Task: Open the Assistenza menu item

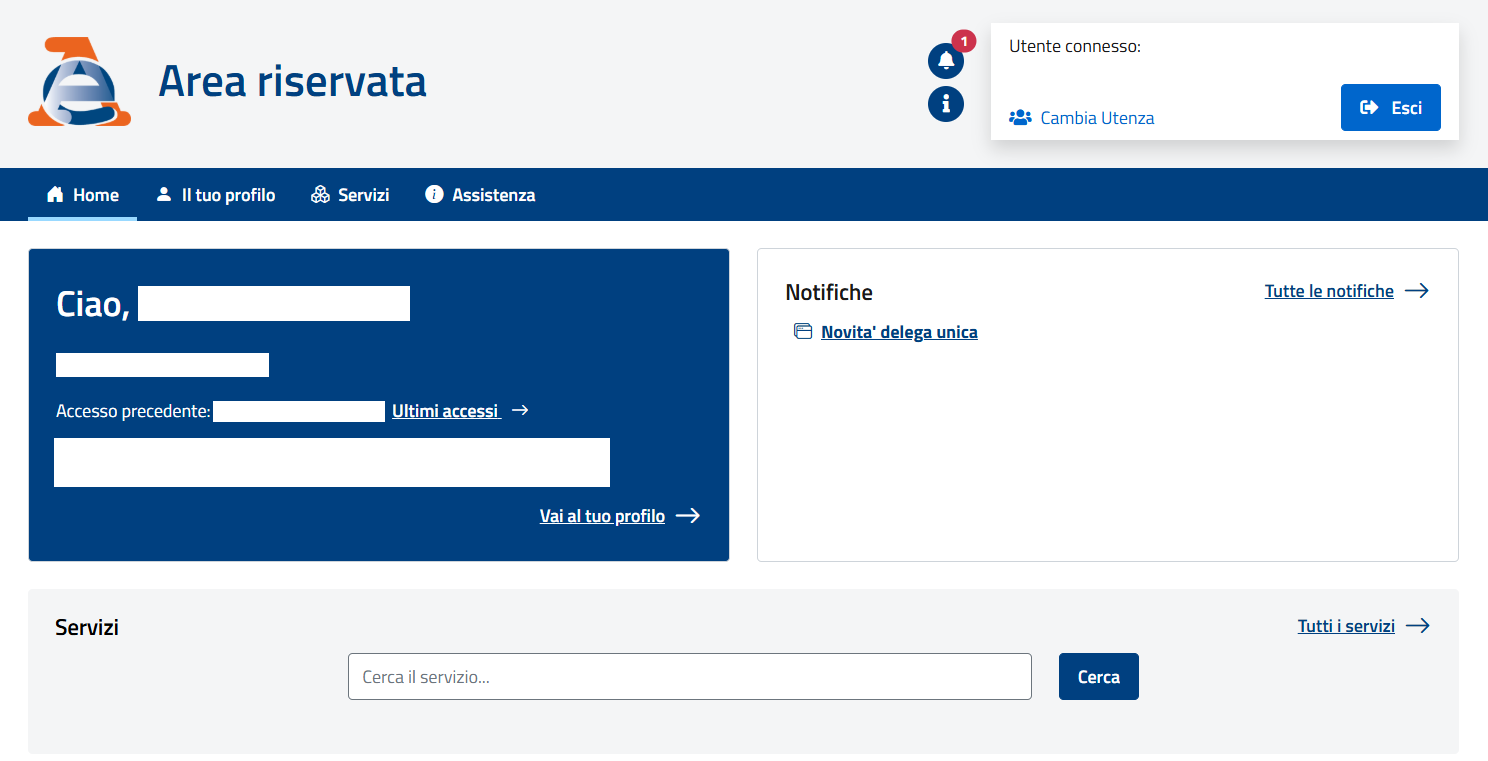Action: pos(493,195)
